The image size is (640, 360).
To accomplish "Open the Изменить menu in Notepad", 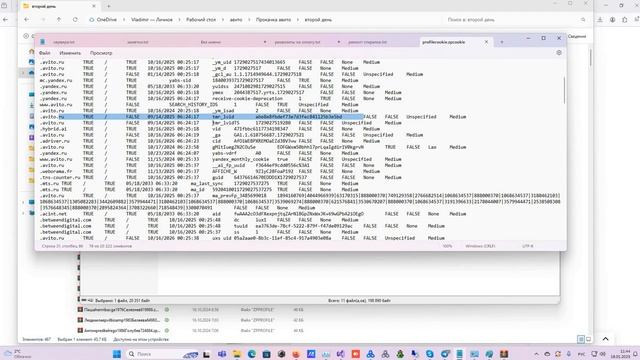I will [70, 53].
